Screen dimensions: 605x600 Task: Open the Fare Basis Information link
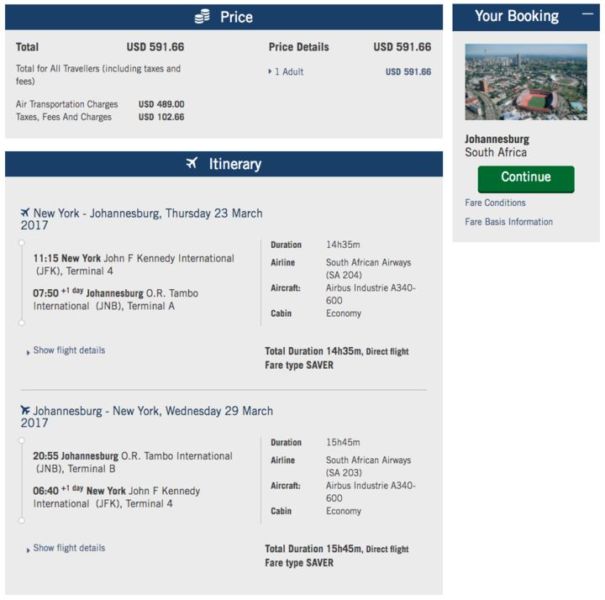(509, 222)
